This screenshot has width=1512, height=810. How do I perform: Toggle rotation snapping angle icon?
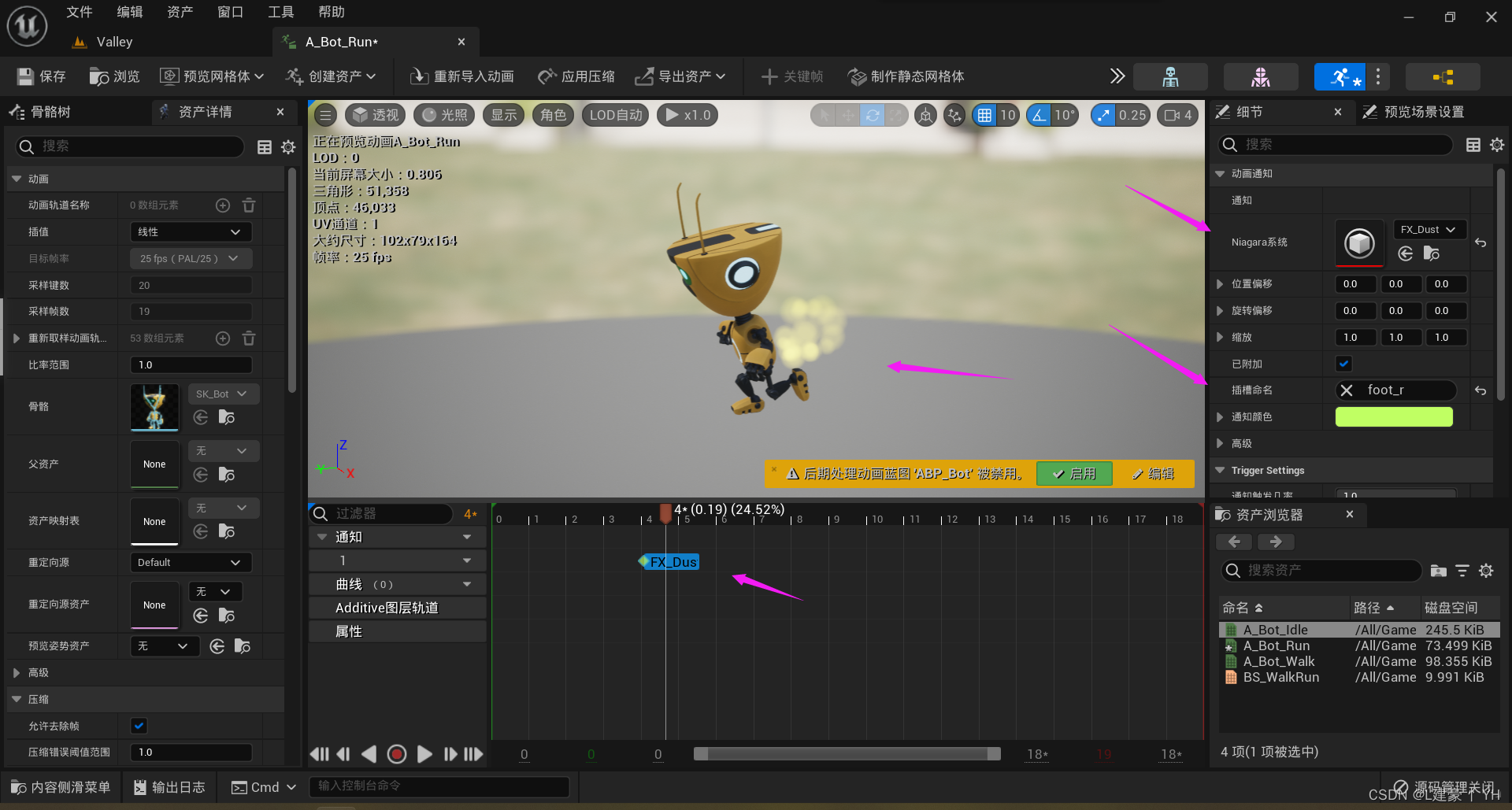click(x=1039, y=115)
